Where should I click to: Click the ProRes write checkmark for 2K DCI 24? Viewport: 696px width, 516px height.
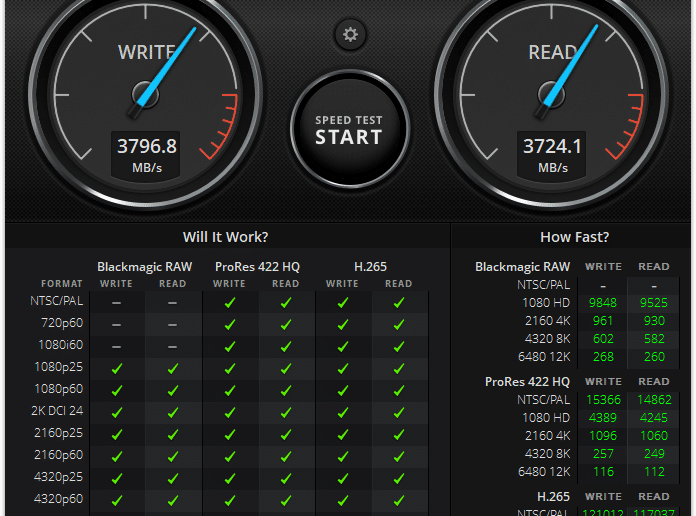230,413
